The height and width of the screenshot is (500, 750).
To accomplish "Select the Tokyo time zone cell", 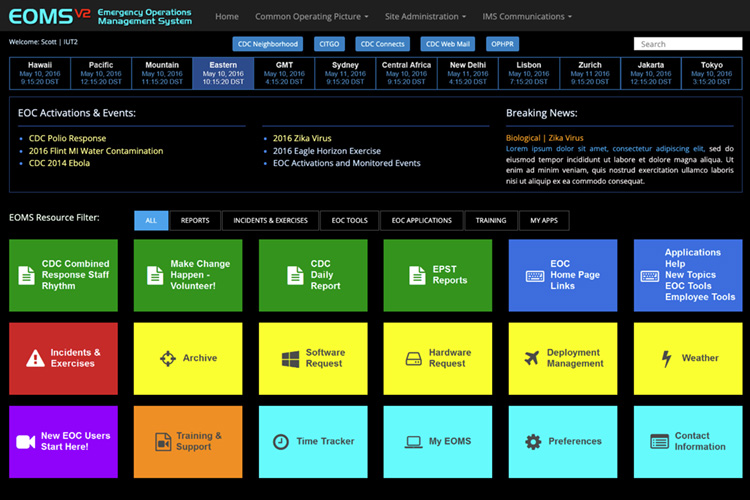I will click(x=711, y=72).
